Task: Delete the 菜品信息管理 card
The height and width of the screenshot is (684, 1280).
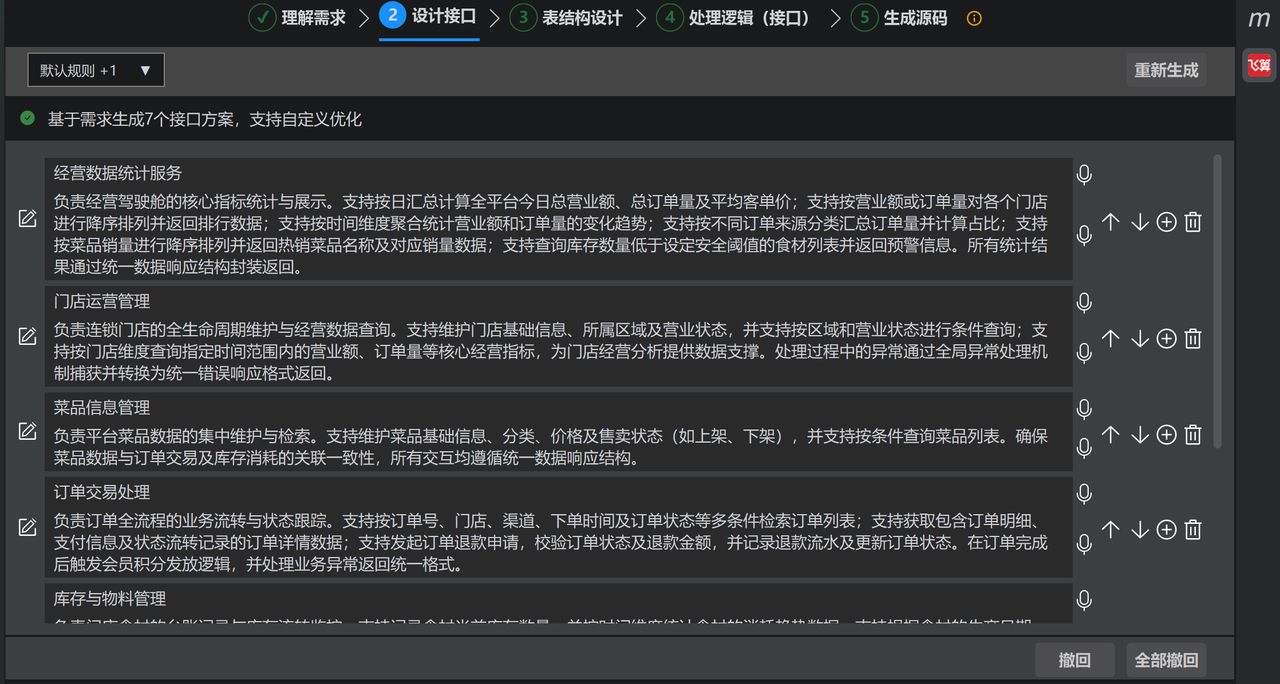Action: (1193, 434)
